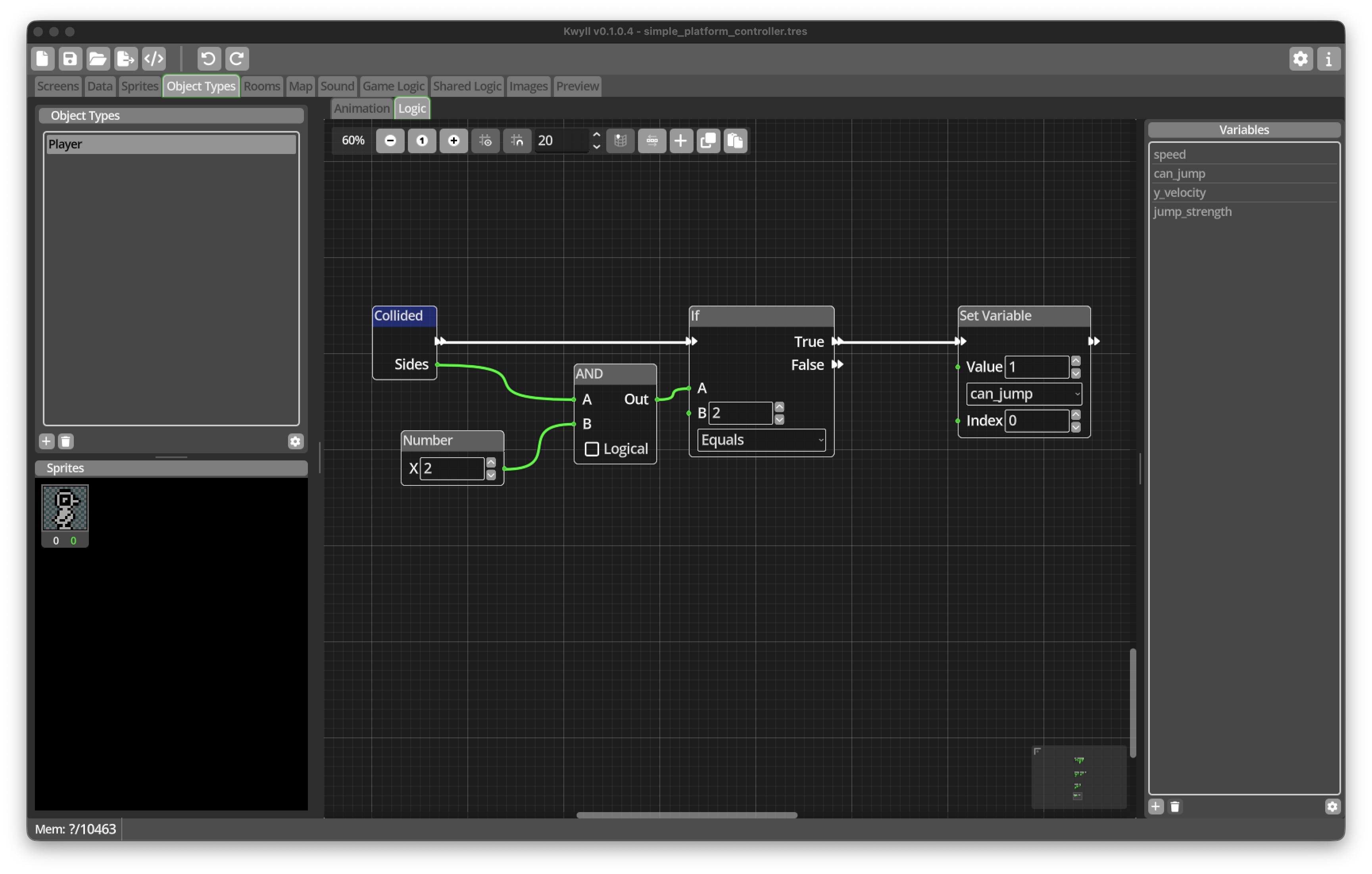Open the Equals comparison dropdown
The width and height of the screenshot is (1372, 874).
(761, 440)
